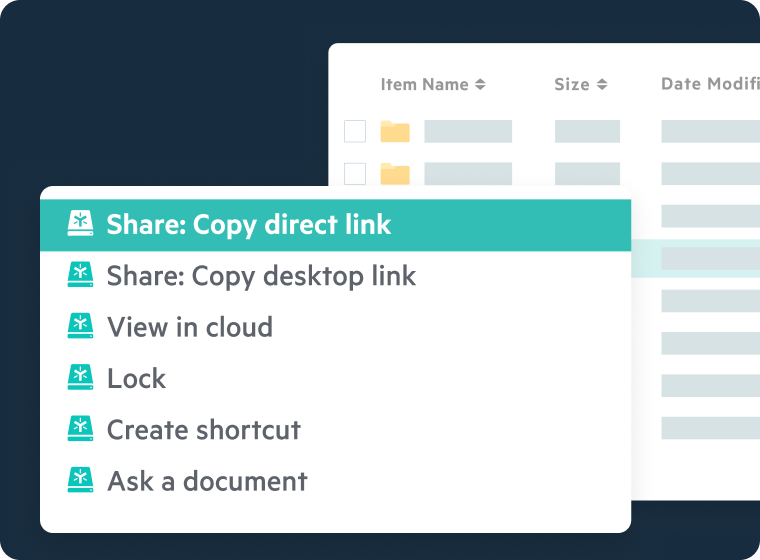The image size is (760, 560).
Task: Choose the View in cloud menu text
Action: click(x=190, y=326)
